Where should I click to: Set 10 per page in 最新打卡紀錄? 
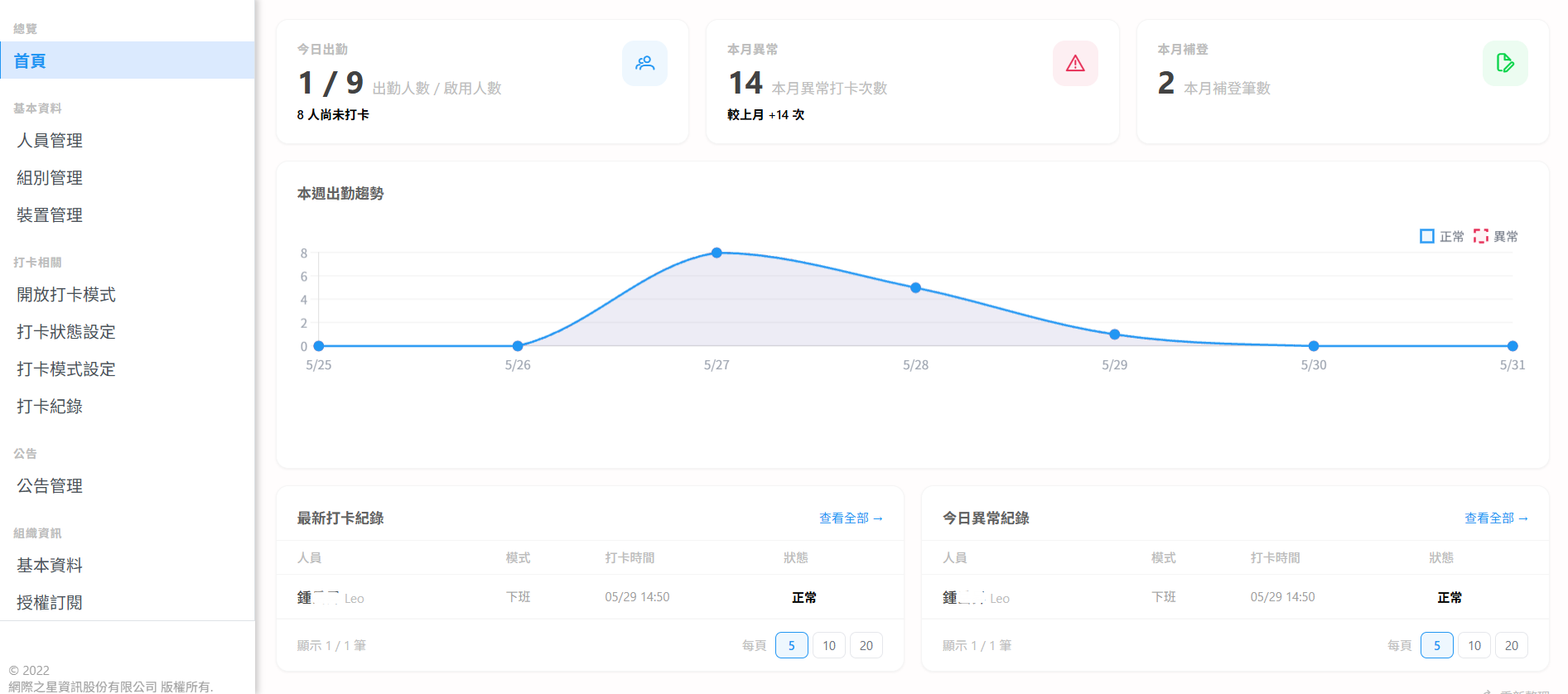829,645
